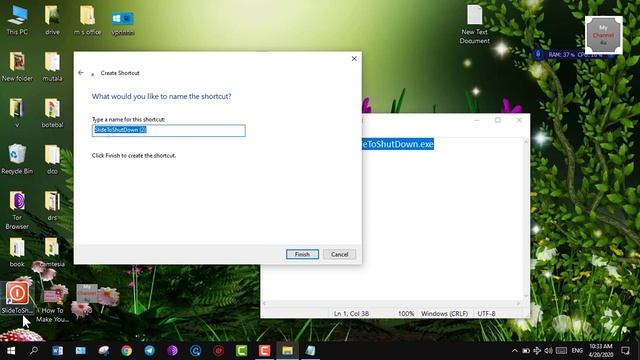This screenshot has width=640, height=360.
Task: Select the folder named v
Action: tap(17, 113)
